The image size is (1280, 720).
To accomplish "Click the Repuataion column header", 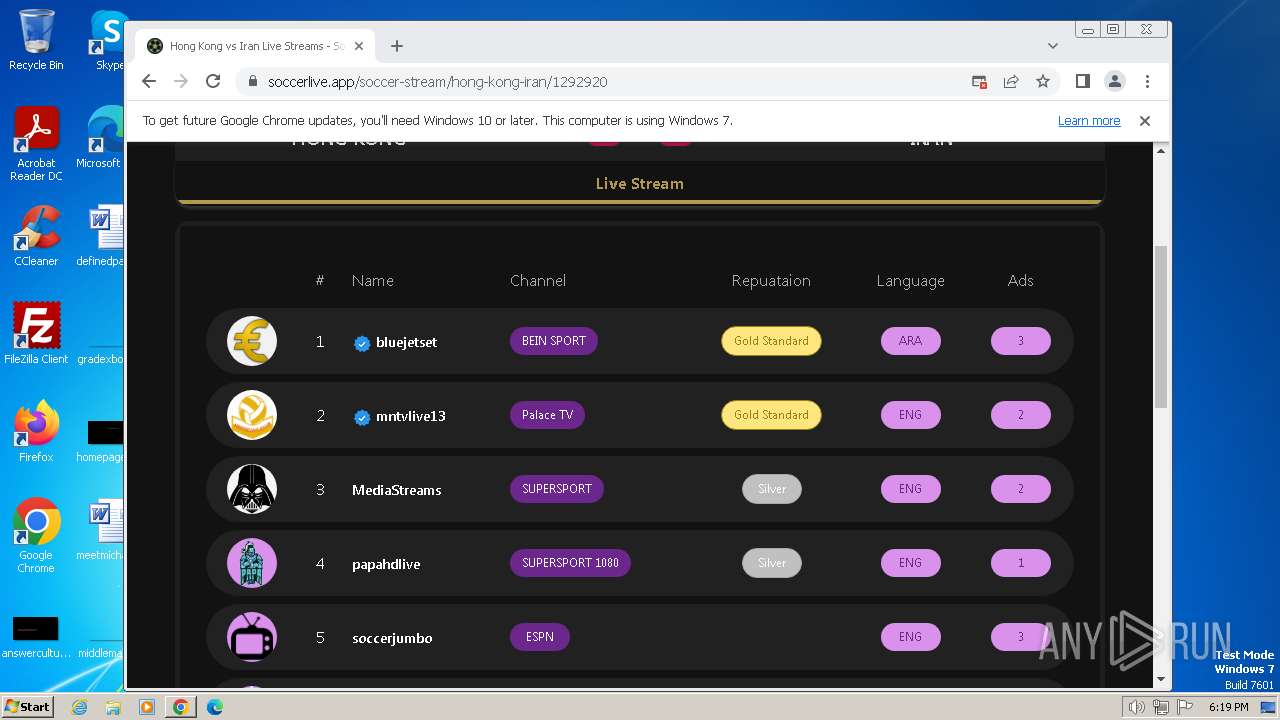I will (771, 281).
